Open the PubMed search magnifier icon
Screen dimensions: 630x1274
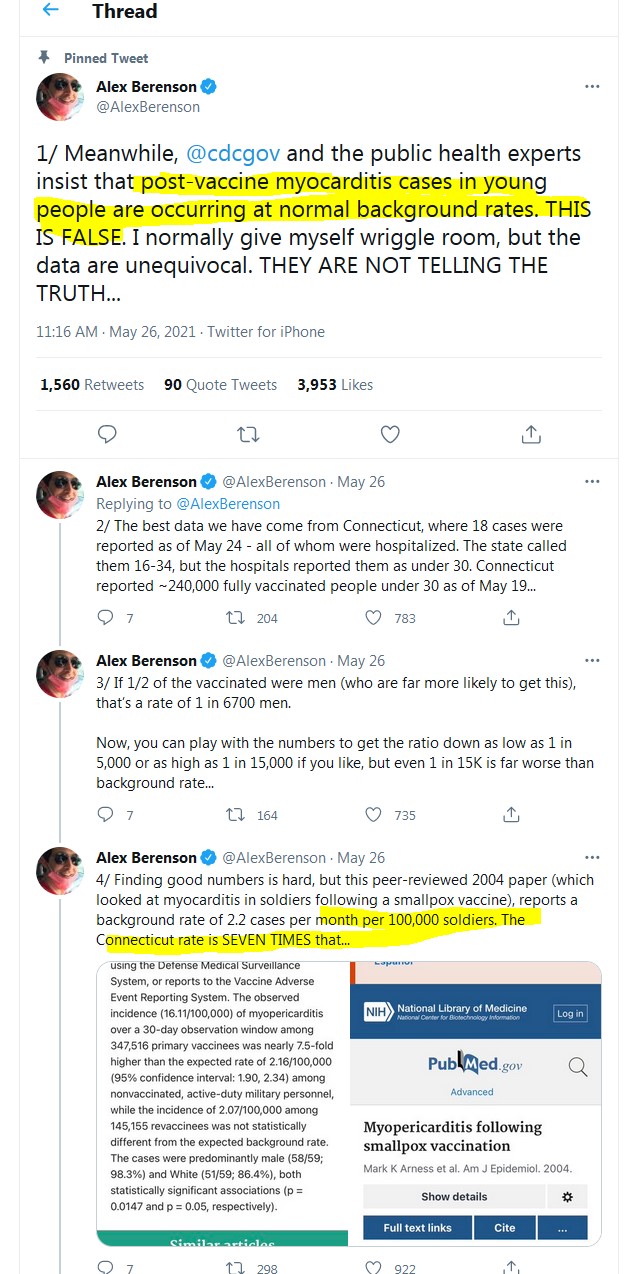pos(577,1067)
